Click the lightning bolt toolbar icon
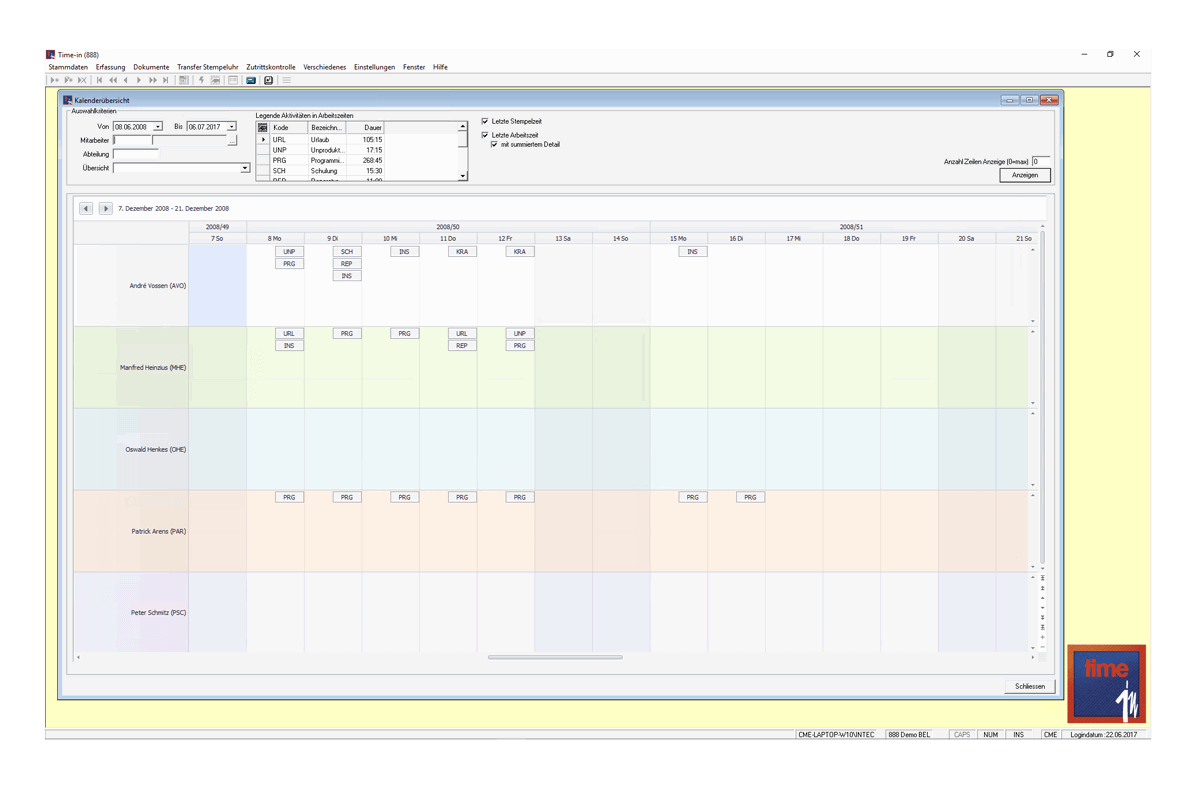The image size is (1200, 787). pyautogui.click(x=201, y=80)
